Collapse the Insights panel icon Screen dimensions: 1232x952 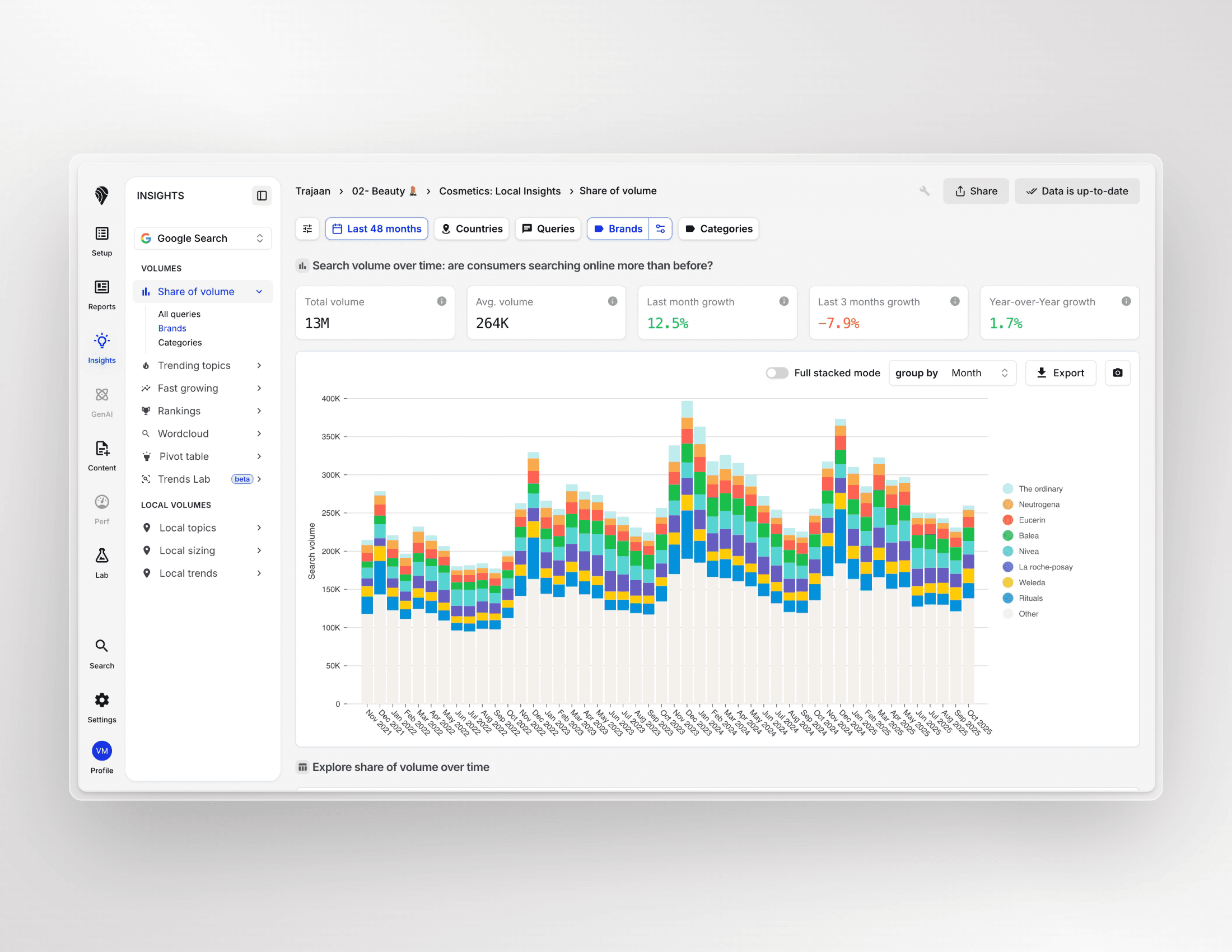262,195
